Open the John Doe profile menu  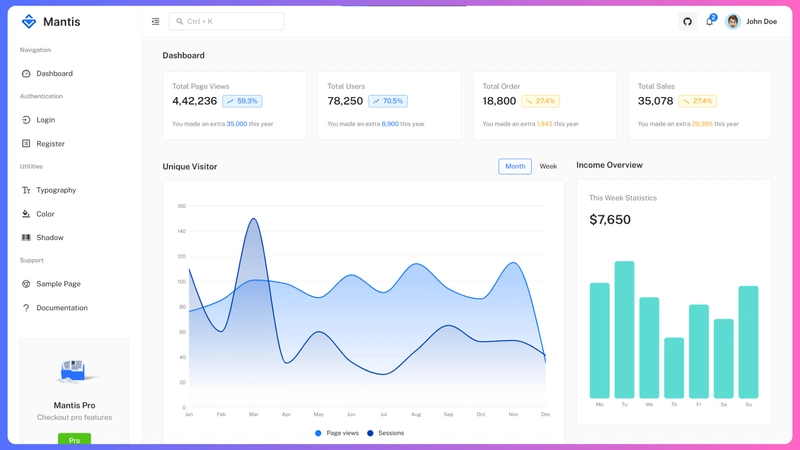(761, 21)
